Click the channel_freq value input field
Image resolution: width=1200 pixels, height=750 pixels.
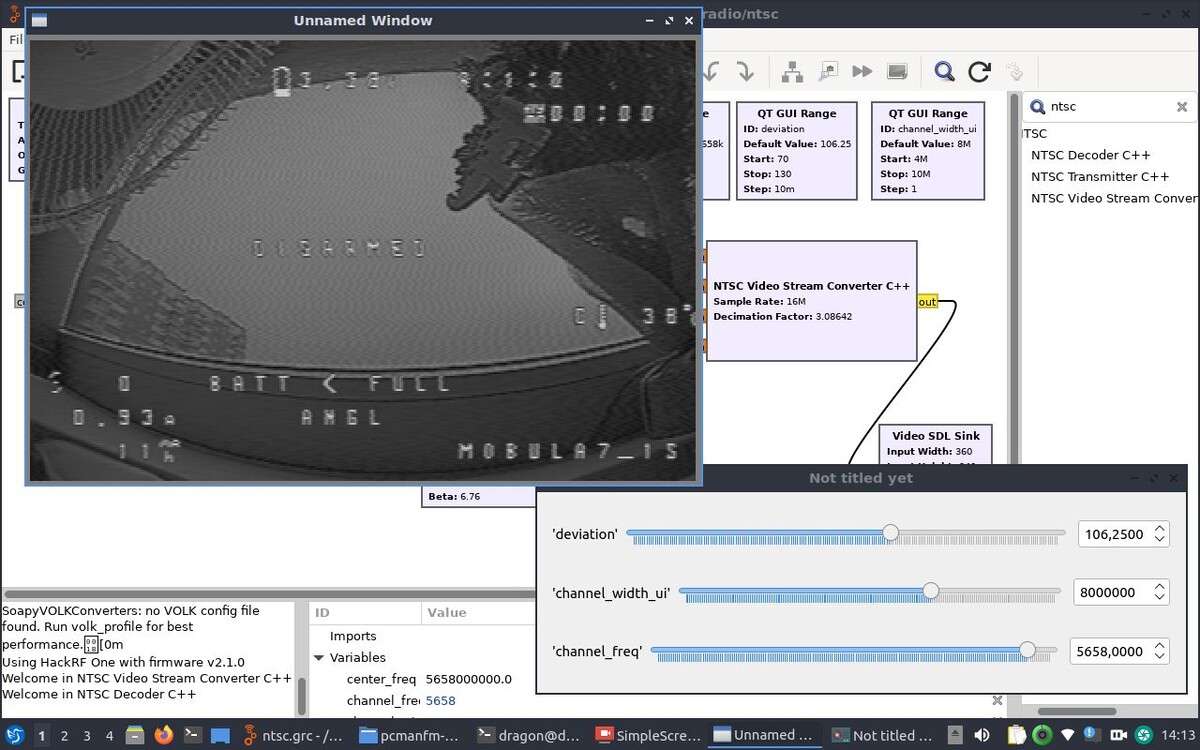click(1108, 651)
